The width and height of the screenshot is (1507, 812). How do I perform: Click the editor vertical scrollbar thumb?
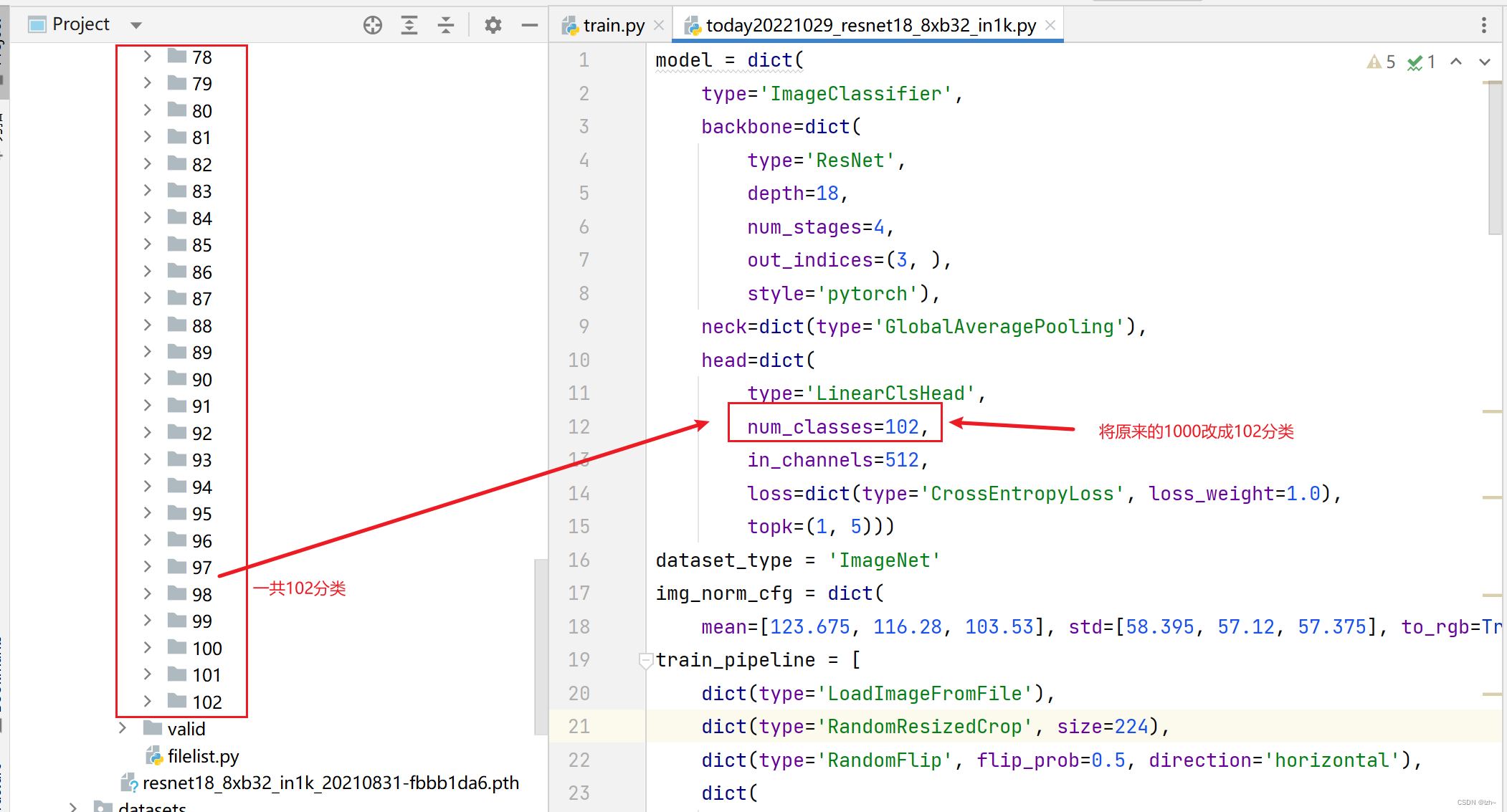pos(1495,159)
